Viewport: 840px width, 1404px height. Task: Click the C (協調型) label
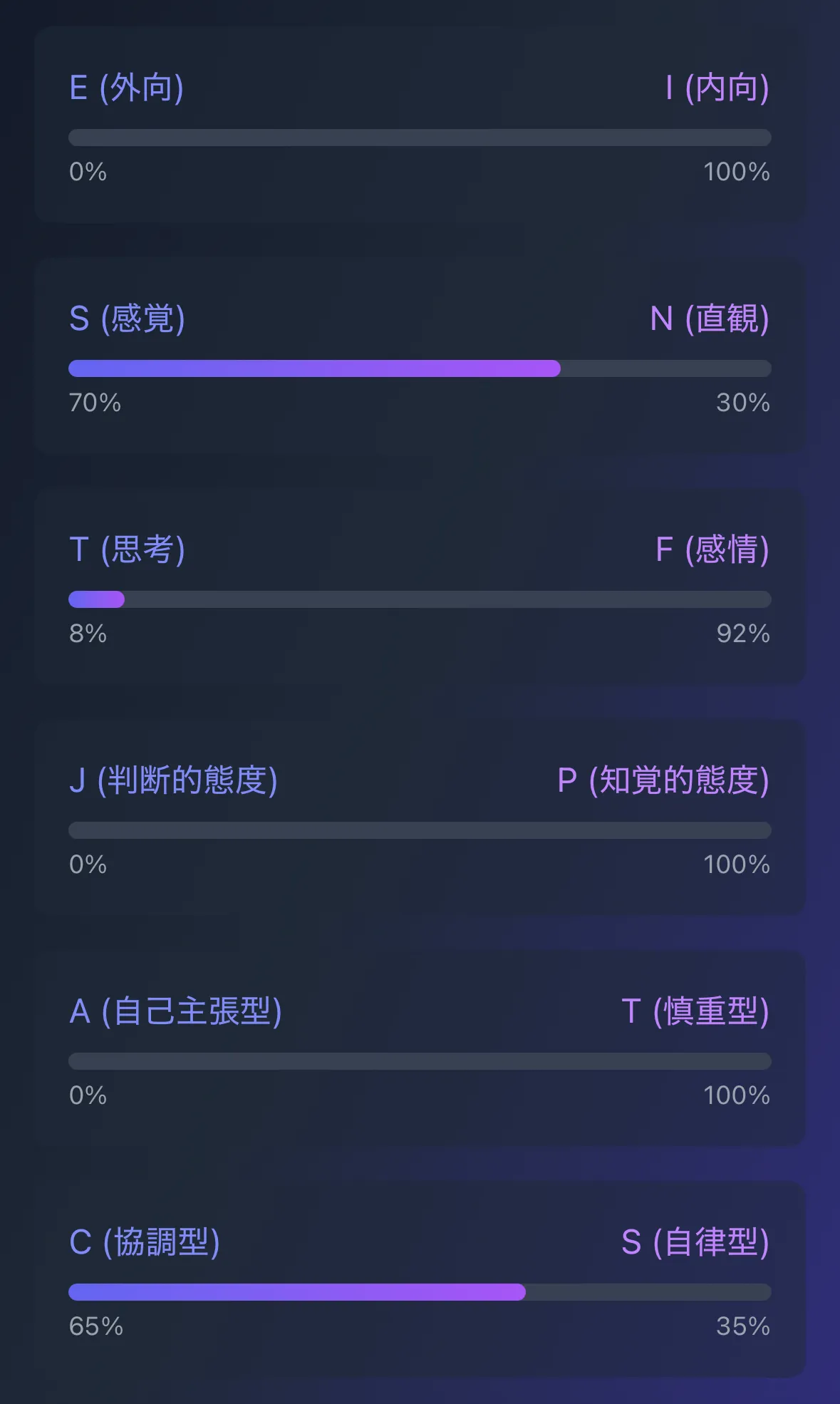(x=145, y=1242)
